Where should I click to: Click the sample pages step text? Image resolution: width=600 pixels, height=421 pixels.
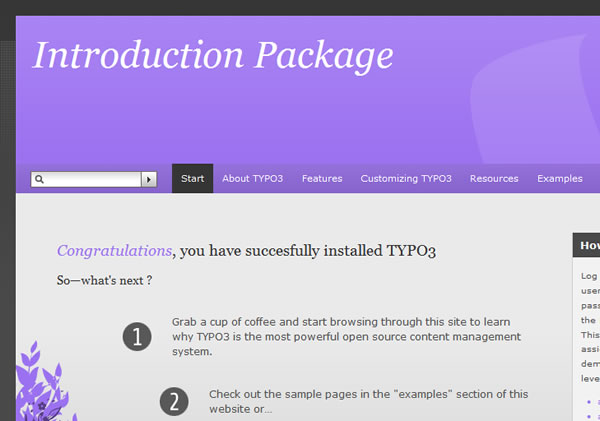coord(368,401)
